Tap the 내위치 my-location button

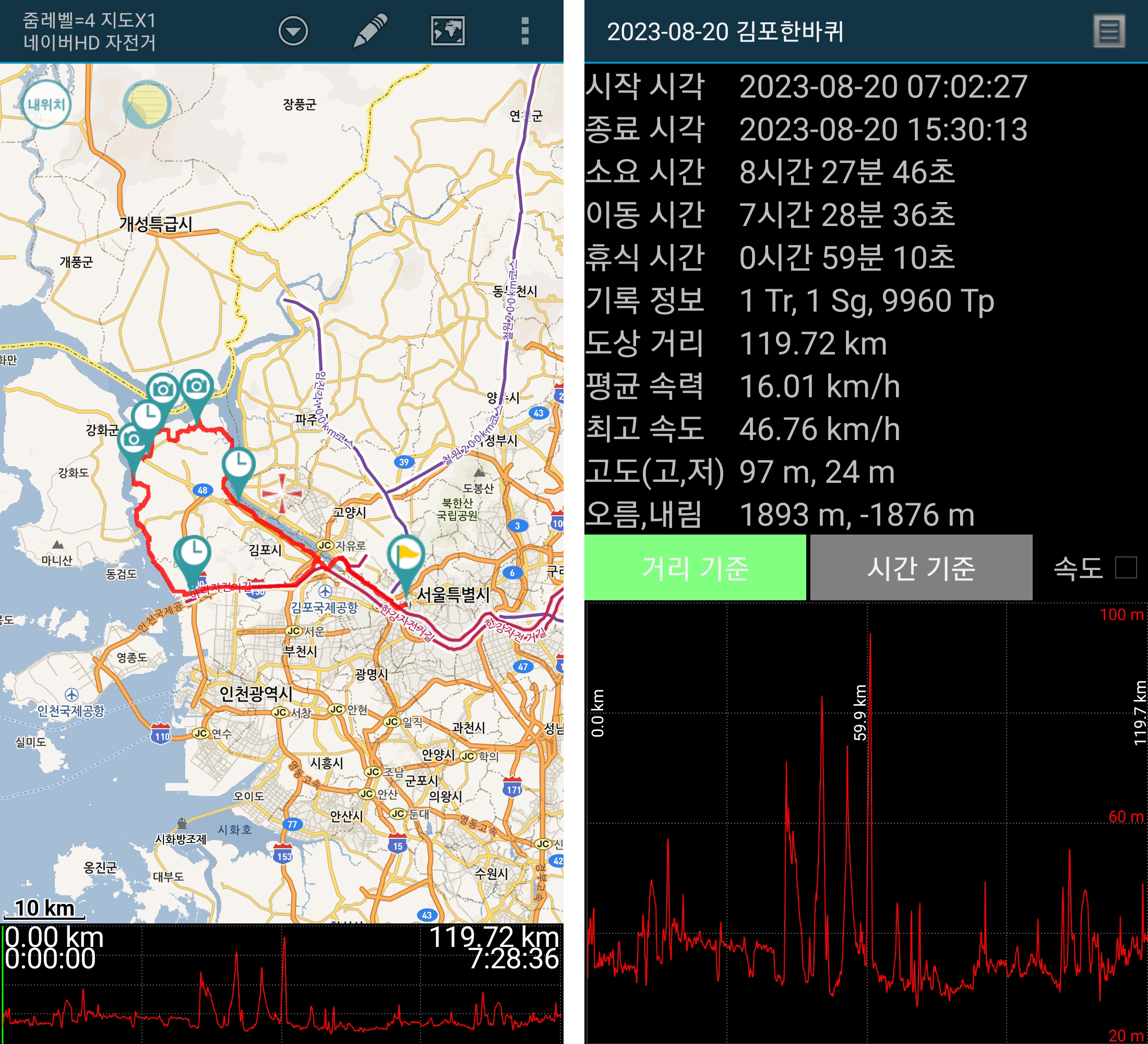tap(46, 104)
